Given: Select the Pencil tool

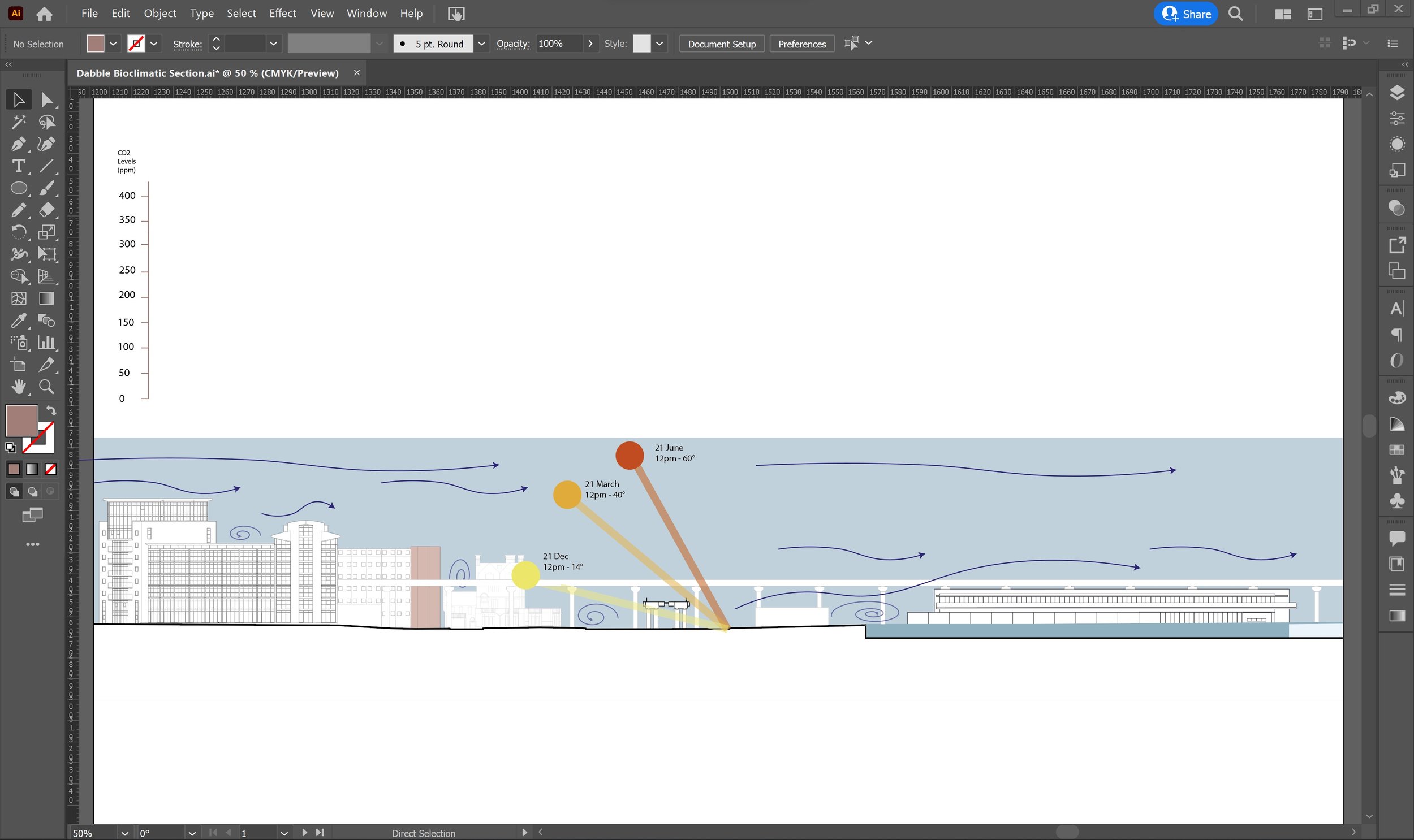Looking at the screenshot, I should [x=18, y=210].
